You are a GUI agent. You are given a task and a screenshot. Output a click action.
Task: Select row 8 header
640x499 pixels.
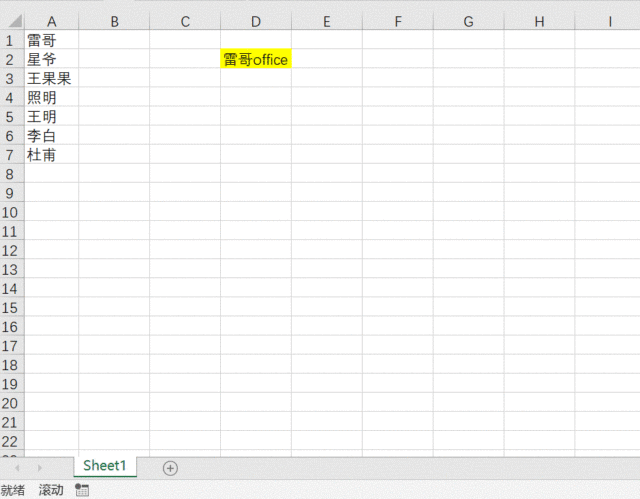click(12, 174)
